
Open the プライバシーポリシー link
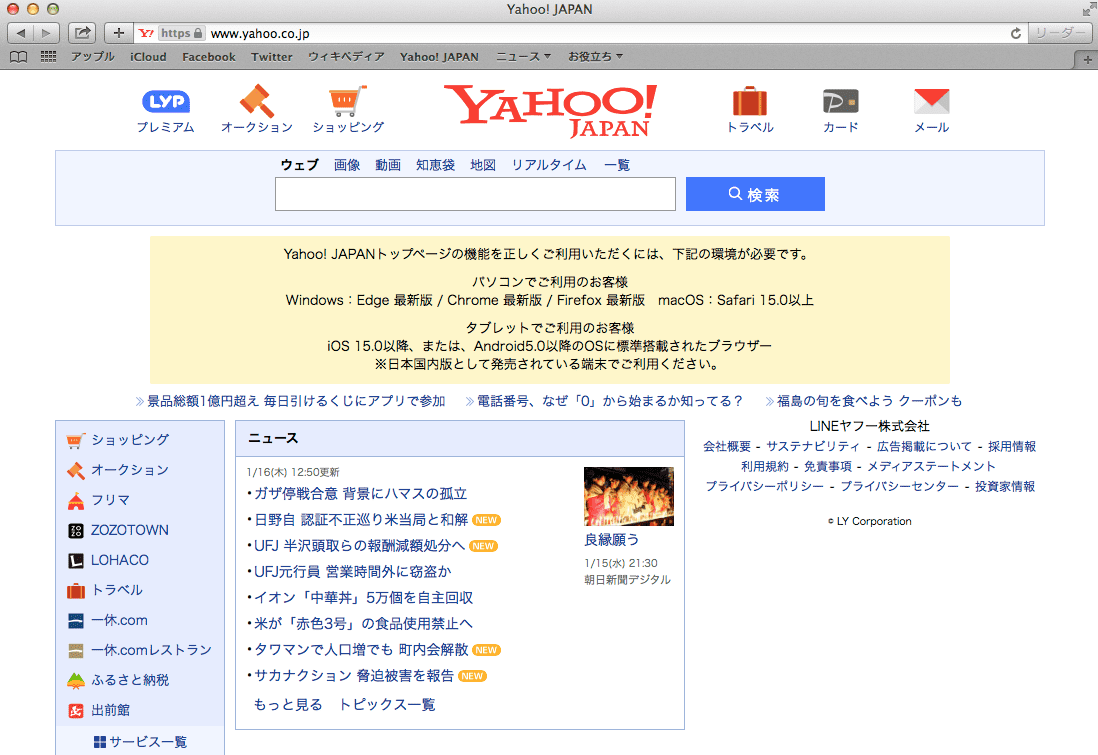(x=765, y=486)
